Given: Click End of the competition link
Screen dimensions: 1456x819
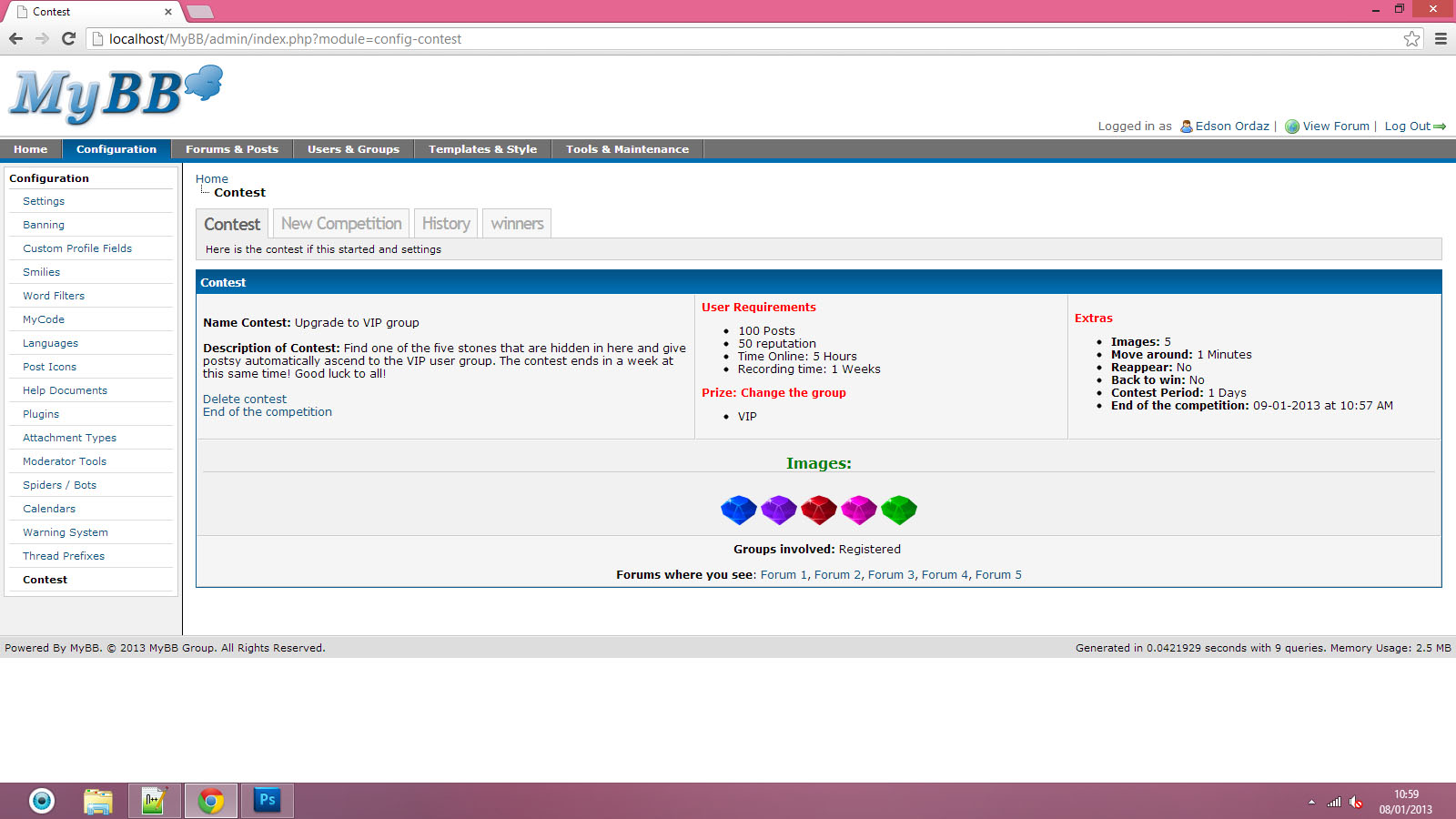Looking at the screenshot, I should click(267, 412).
